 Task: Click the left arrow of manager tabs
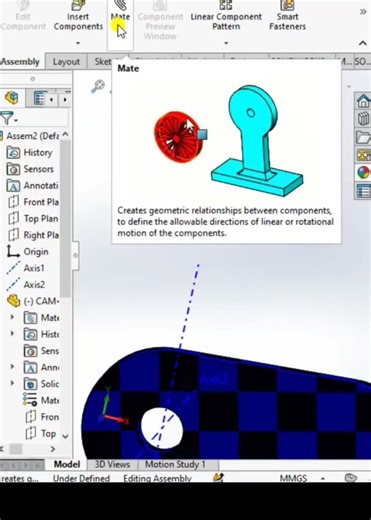(x=51, y=100)
